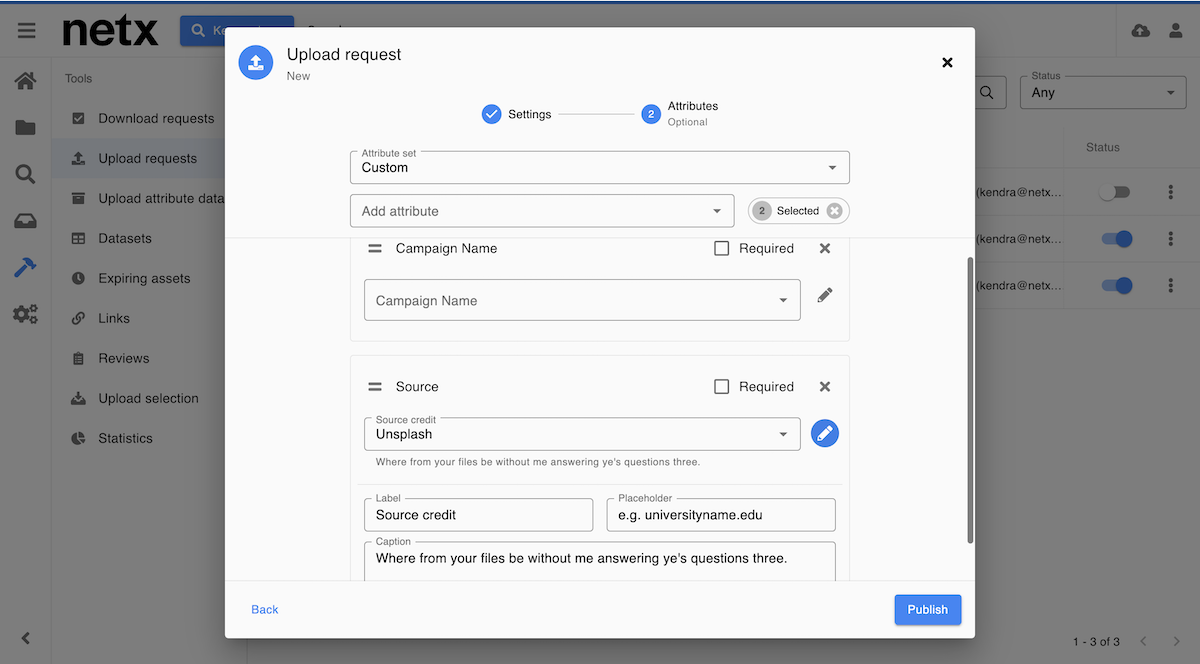Open the Add attribute dropdown
The height and width of the screenshot is (664, 1200).
542,211
